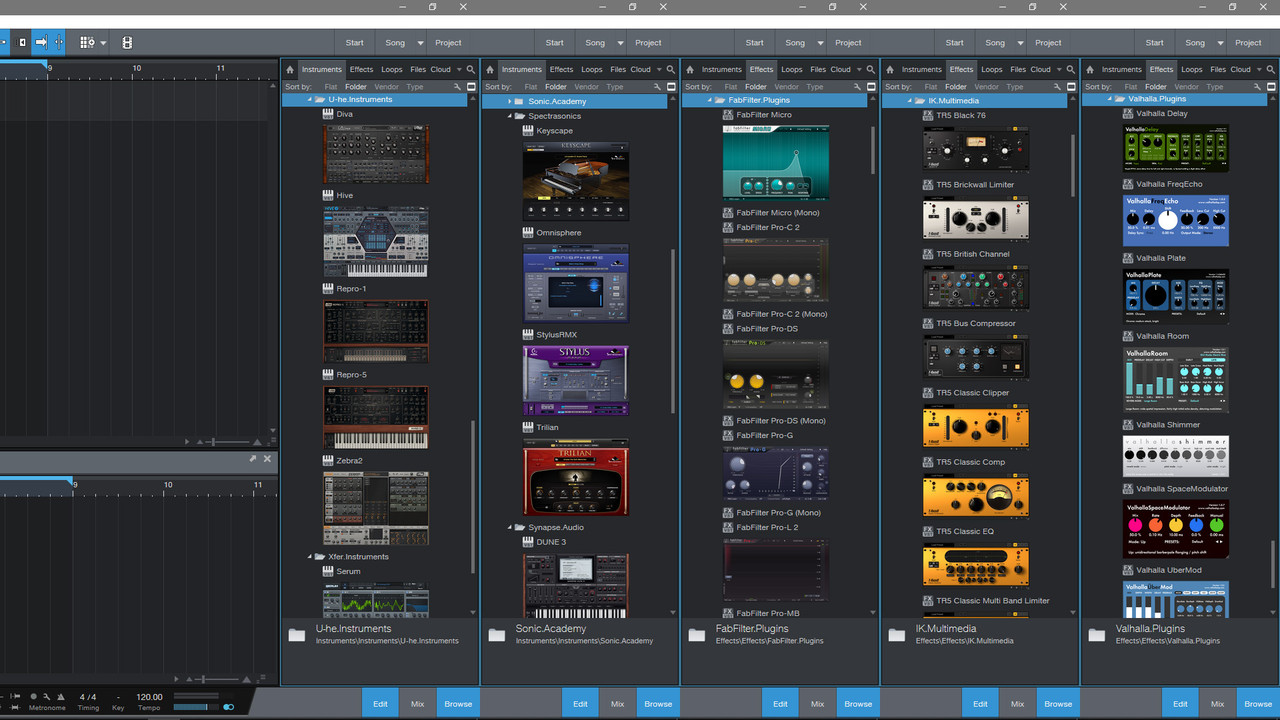Click Song button above FabFilter.Plugins panel
Image resolution: width=1280 pixels, height=720 pixels.
(x=795, y=43)
